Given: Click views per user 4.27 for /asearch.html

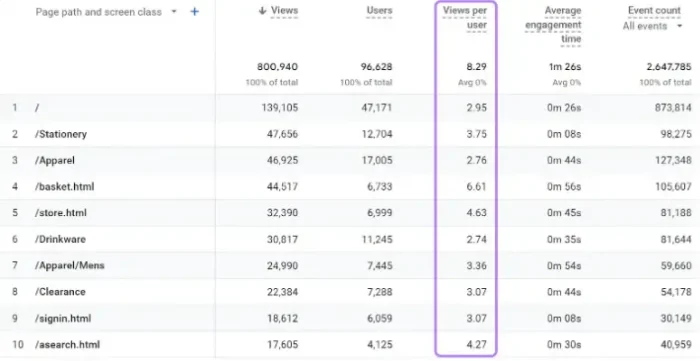Looking at the screenshot, I should (476, 344).
